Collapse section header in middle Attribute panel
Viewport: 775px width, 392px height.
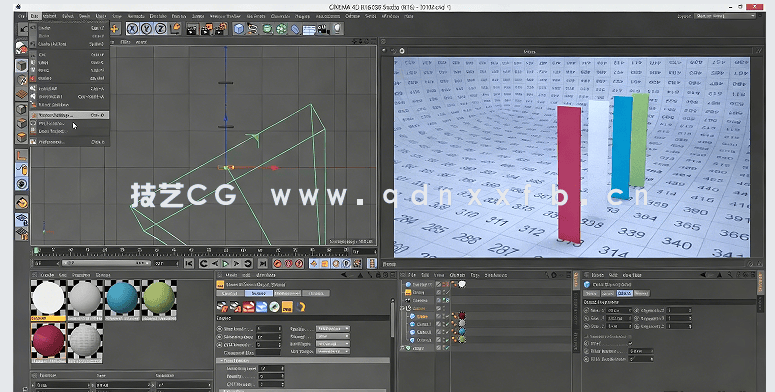303,361
